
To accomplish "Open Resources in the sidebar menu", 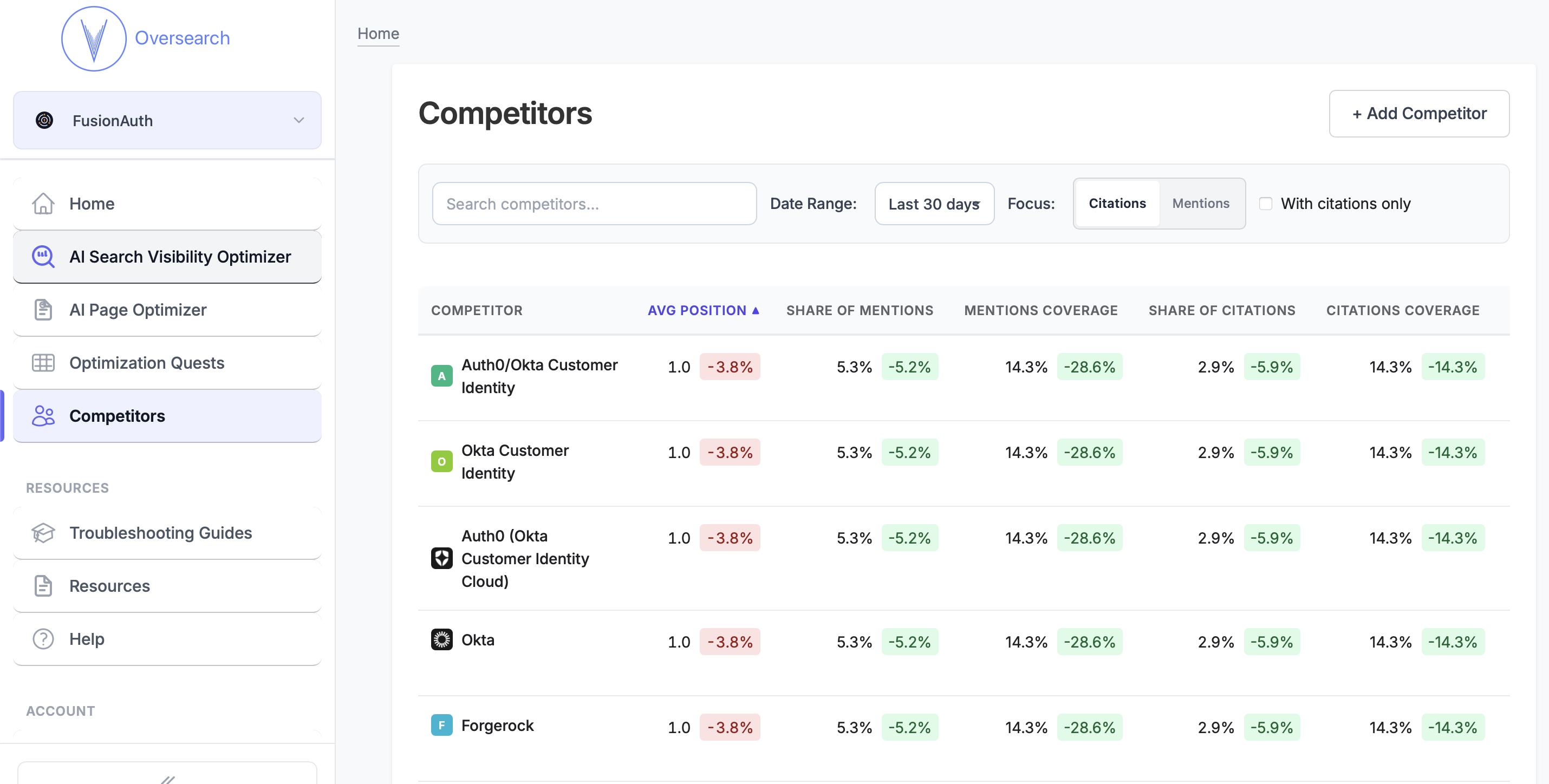I will click(x=109, y=586).
